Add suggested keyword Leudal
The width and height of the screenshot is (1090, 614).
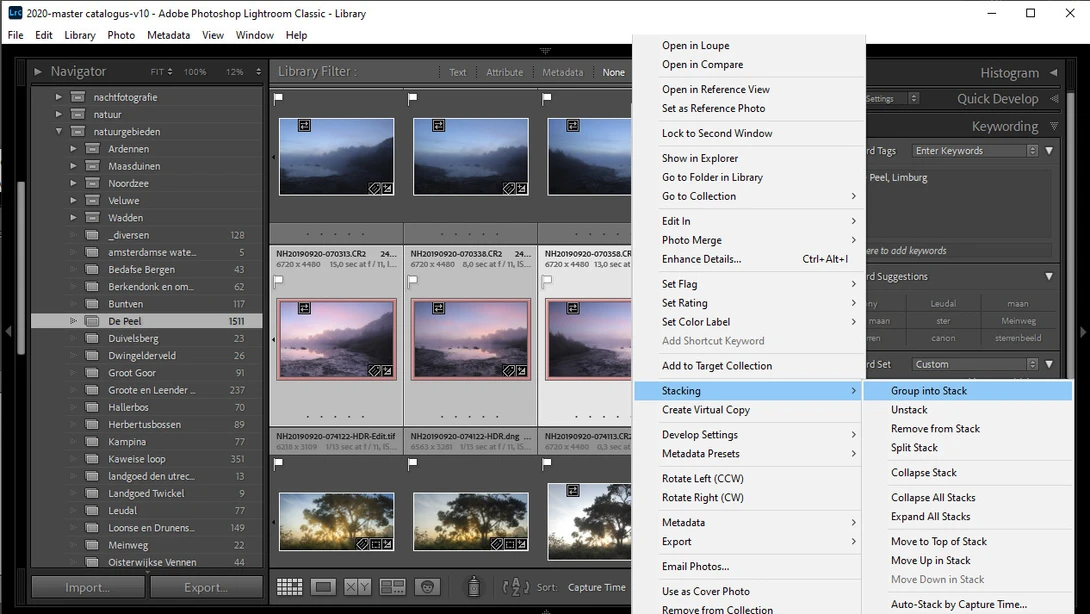coord(943,303)
